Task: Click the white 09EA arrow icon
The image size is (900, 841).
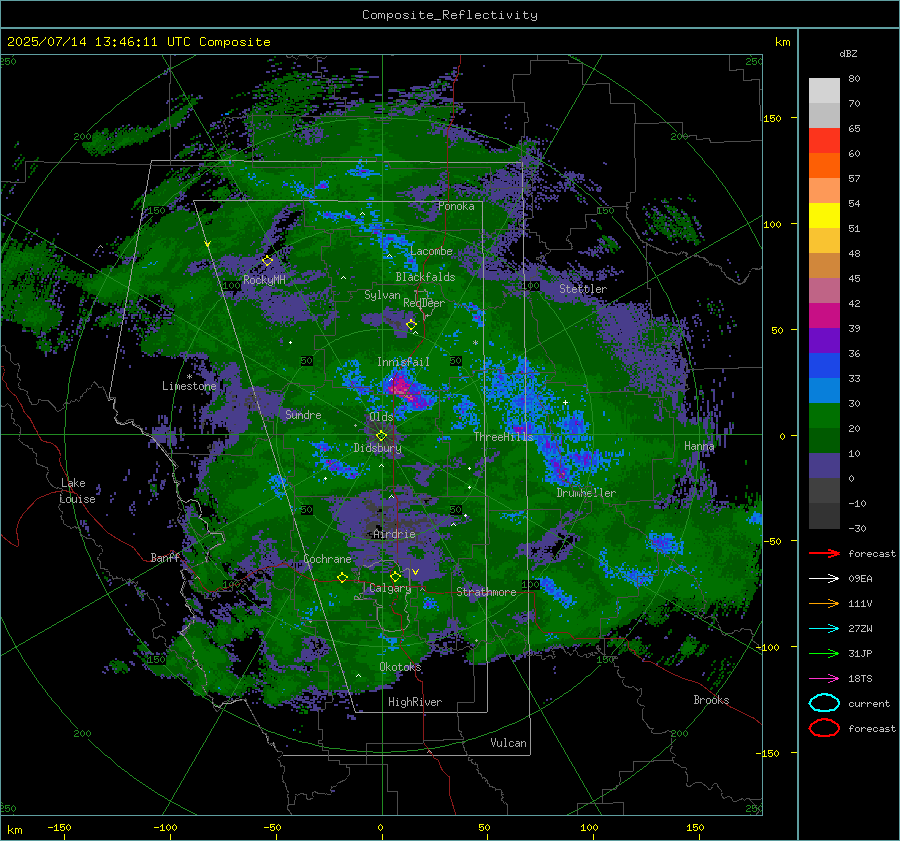Action: tap(824, 578)
